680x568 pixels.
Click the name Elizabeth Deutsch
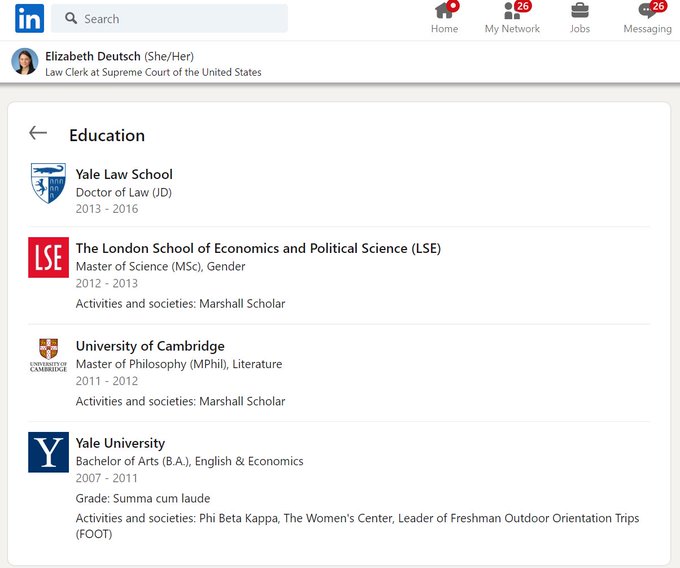(93, 56)
